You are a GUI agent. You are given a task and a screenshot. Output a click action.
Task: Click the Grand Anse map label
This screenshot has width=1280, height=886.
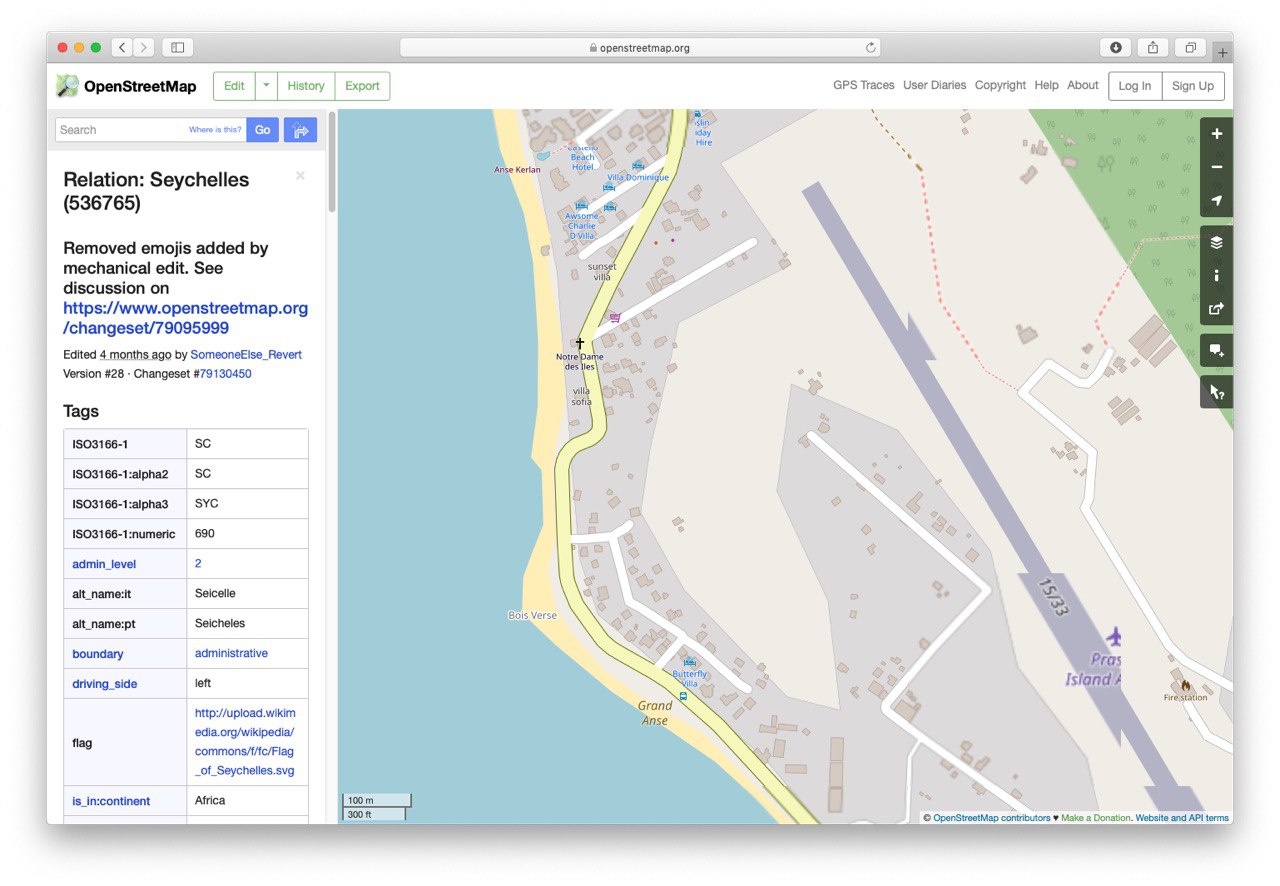point(655,713)
